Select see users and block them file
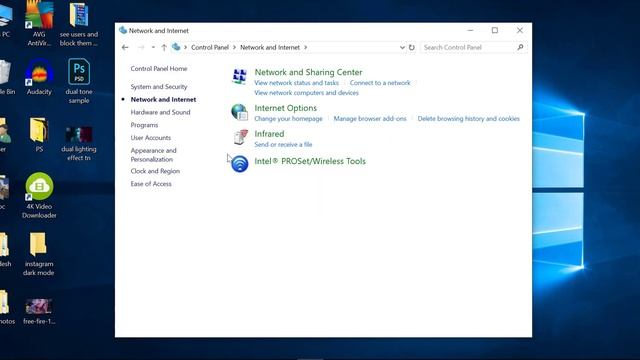Screen dimensions: 640x360 click(79, 24)
